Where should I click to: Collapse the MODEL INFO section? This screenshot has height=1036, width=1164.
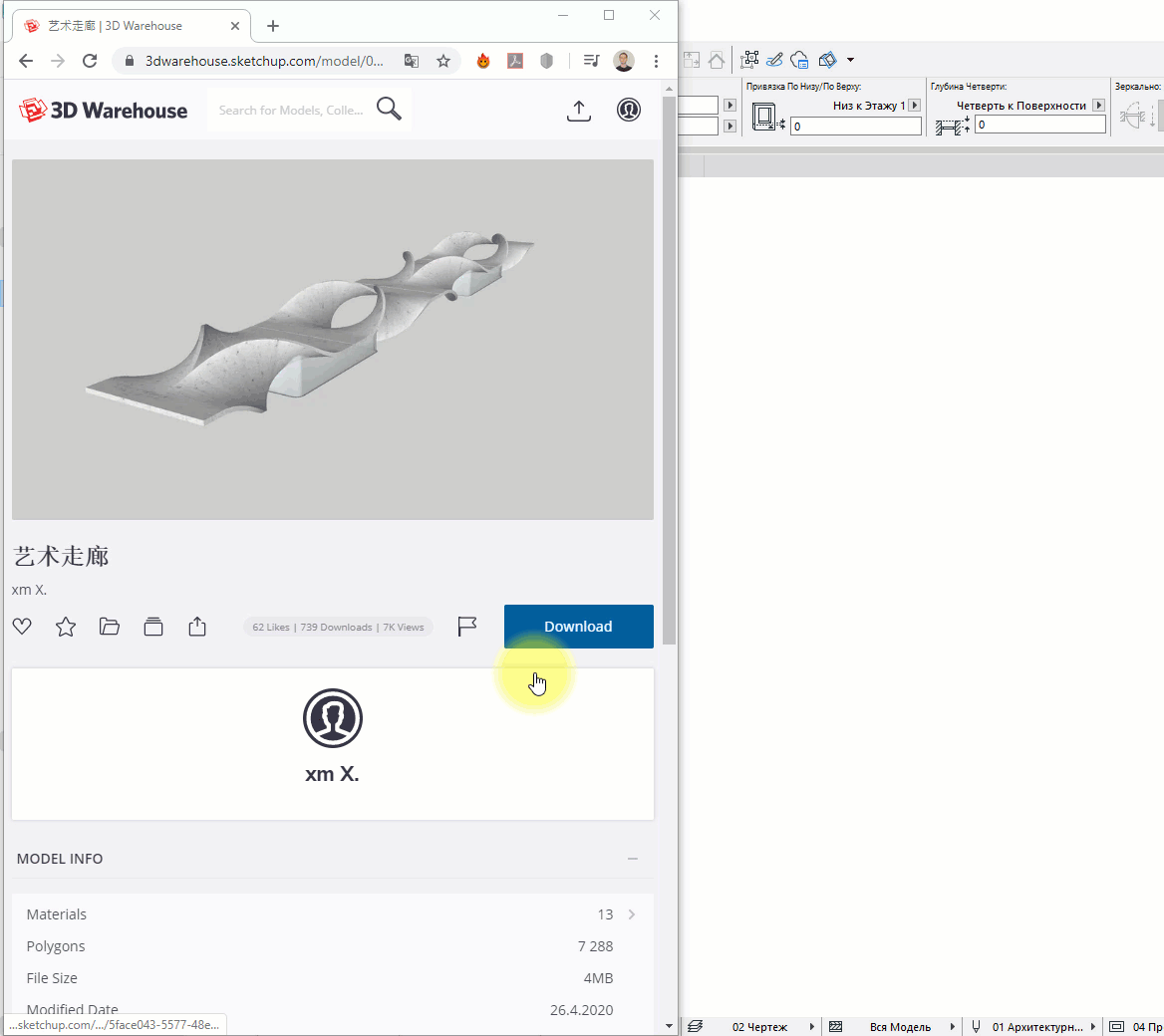[x=633, y=859]
